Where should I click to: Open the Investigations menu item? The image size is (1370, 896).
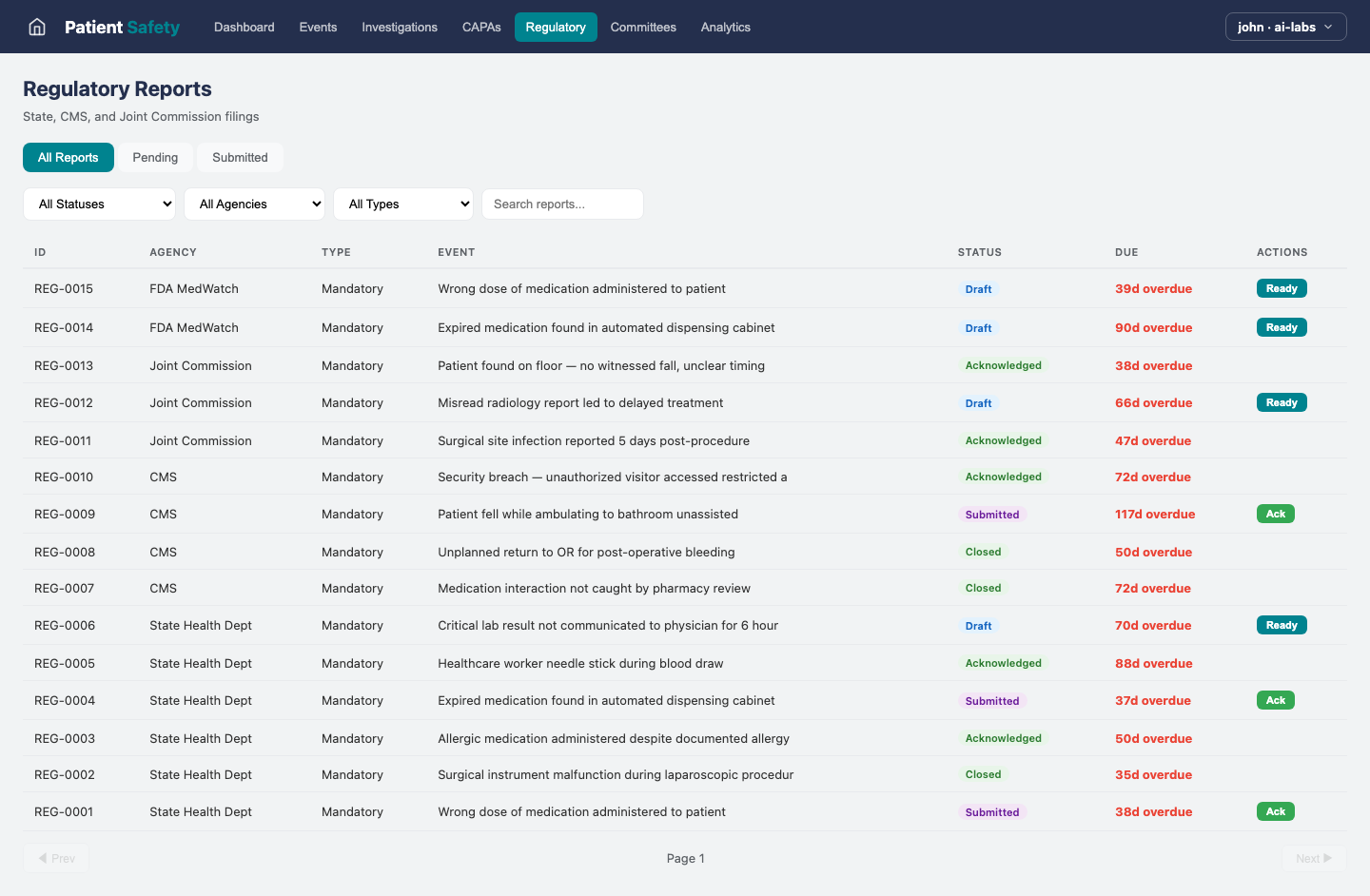point(400,27)
